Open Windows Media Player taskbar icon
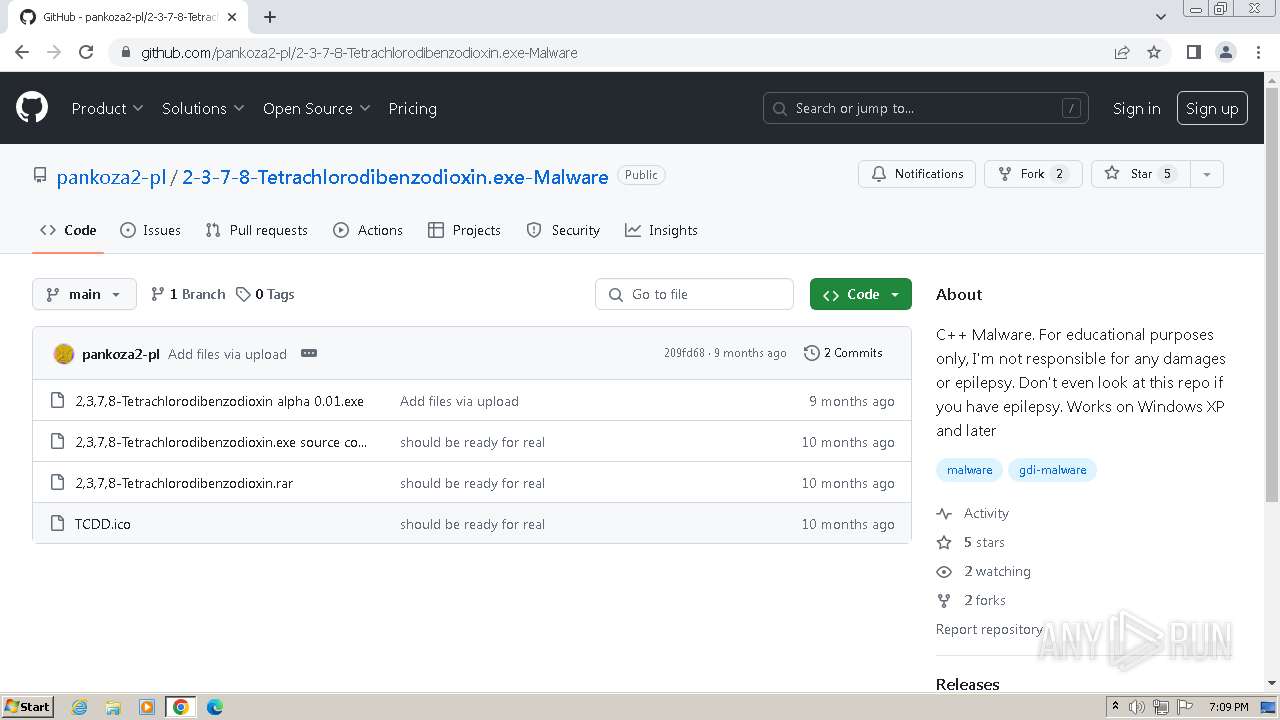1280x720 pixels. tap(147, 707)
